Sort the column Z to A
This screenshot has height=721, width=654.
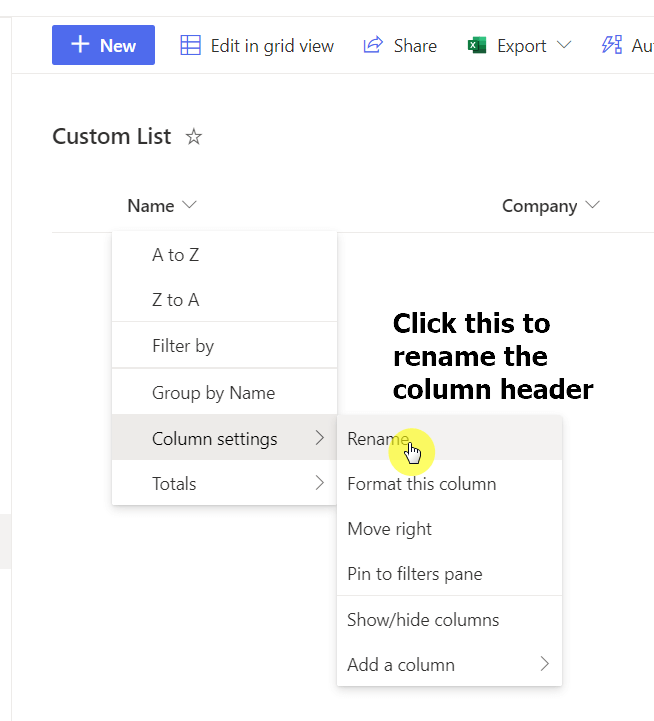(224, 299)
